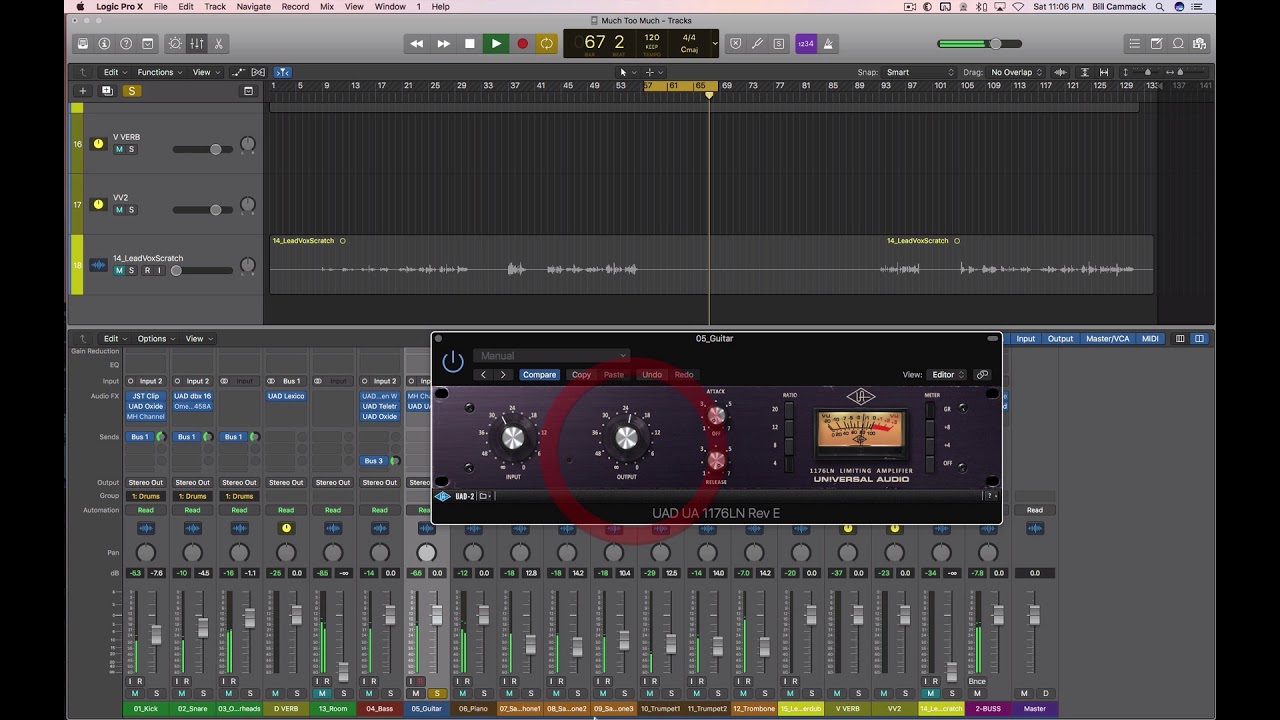Click the Compare button in the plug-in window
This screenshot has width=1280, height=720.
point(539,375)
